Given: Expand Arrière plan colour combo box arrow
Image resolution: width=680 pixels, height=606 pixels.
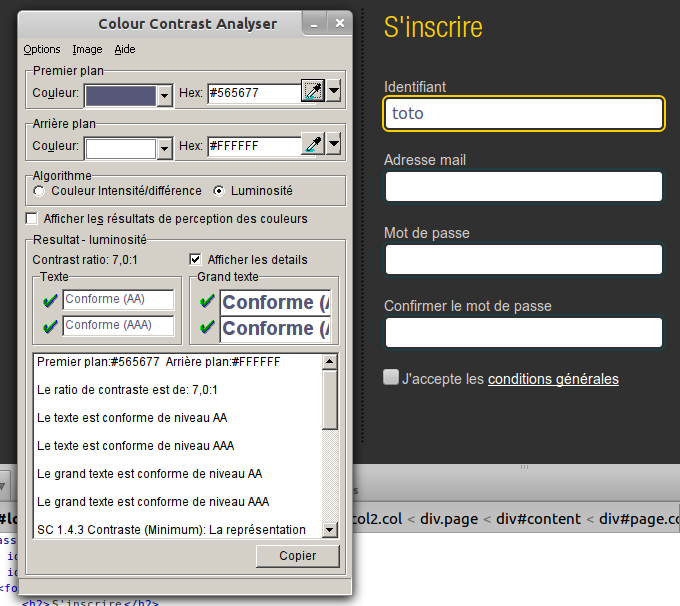Looking at the screenshot, I should pos(164,149).
